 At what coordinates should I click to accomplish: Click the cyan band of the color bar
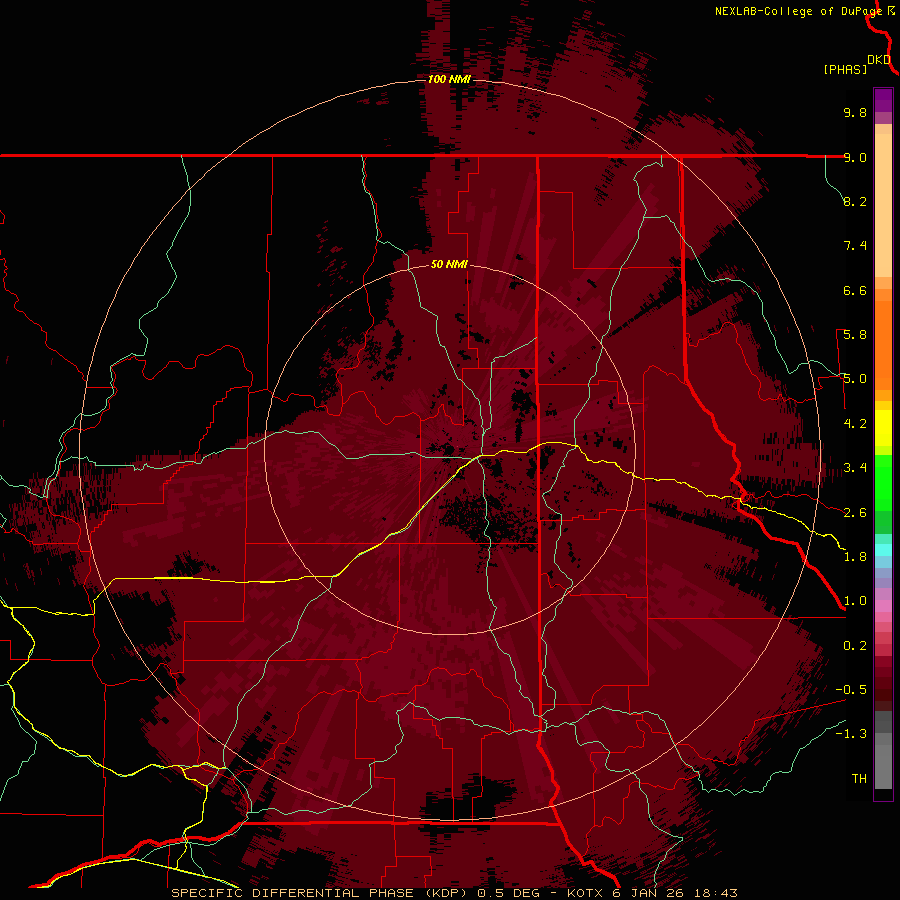[883, 550]
